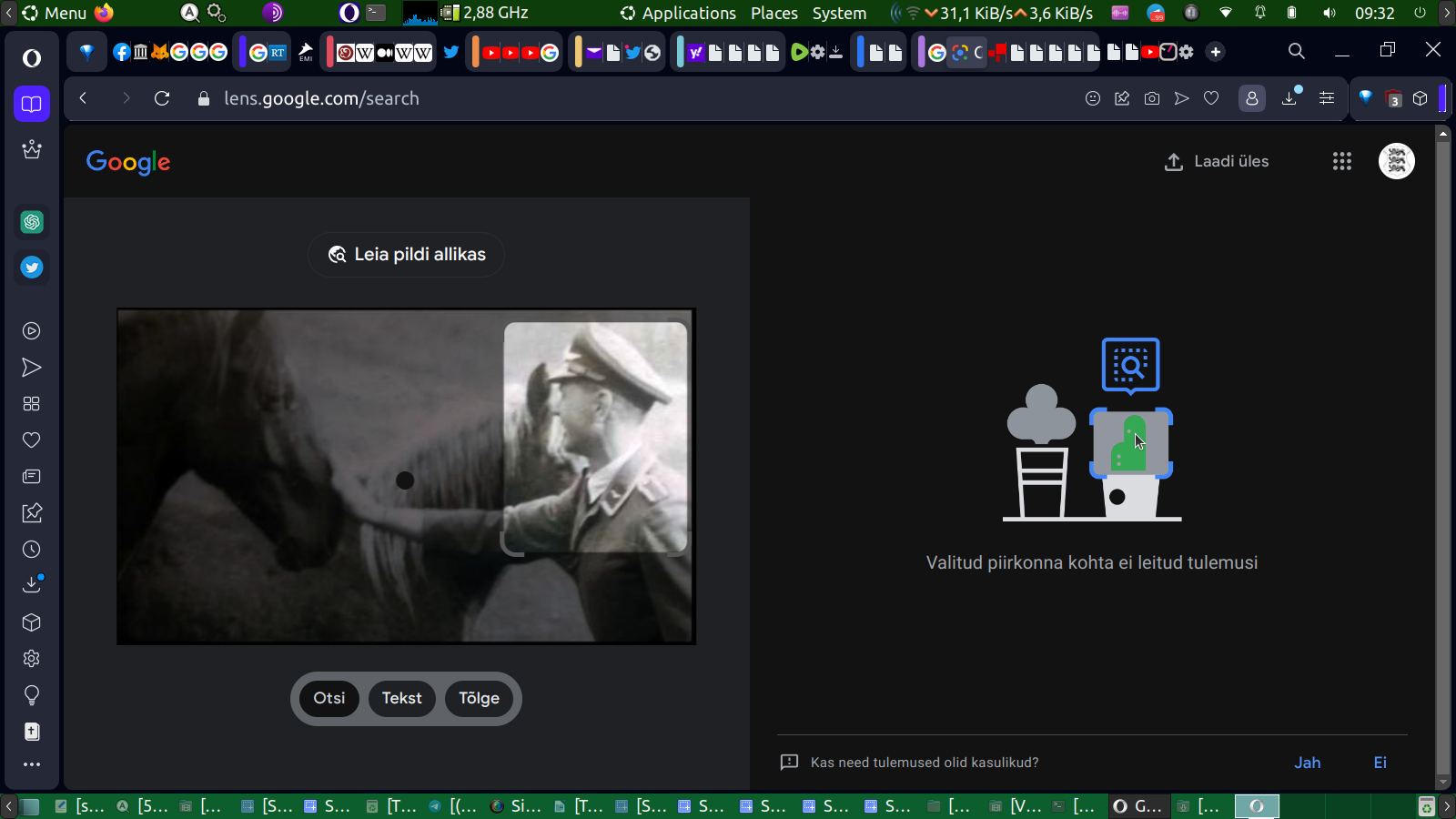Image resolution: width=1456 pixels, height=819 pixels.
Task: Open the Places menu
Action: (774, 13)
